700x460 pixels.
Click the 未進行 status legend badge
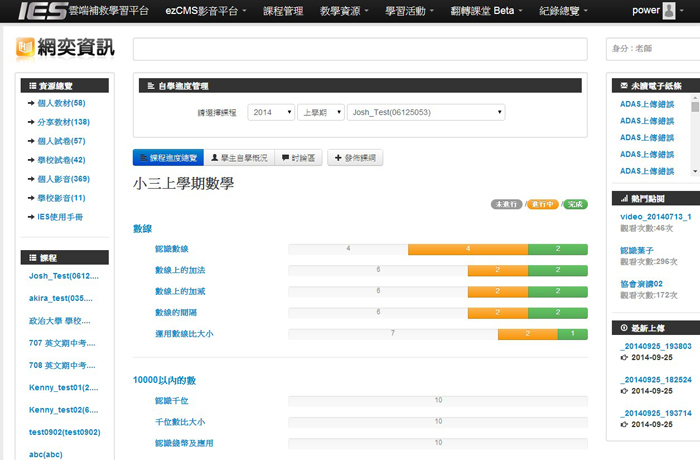[x=506, y=204]
